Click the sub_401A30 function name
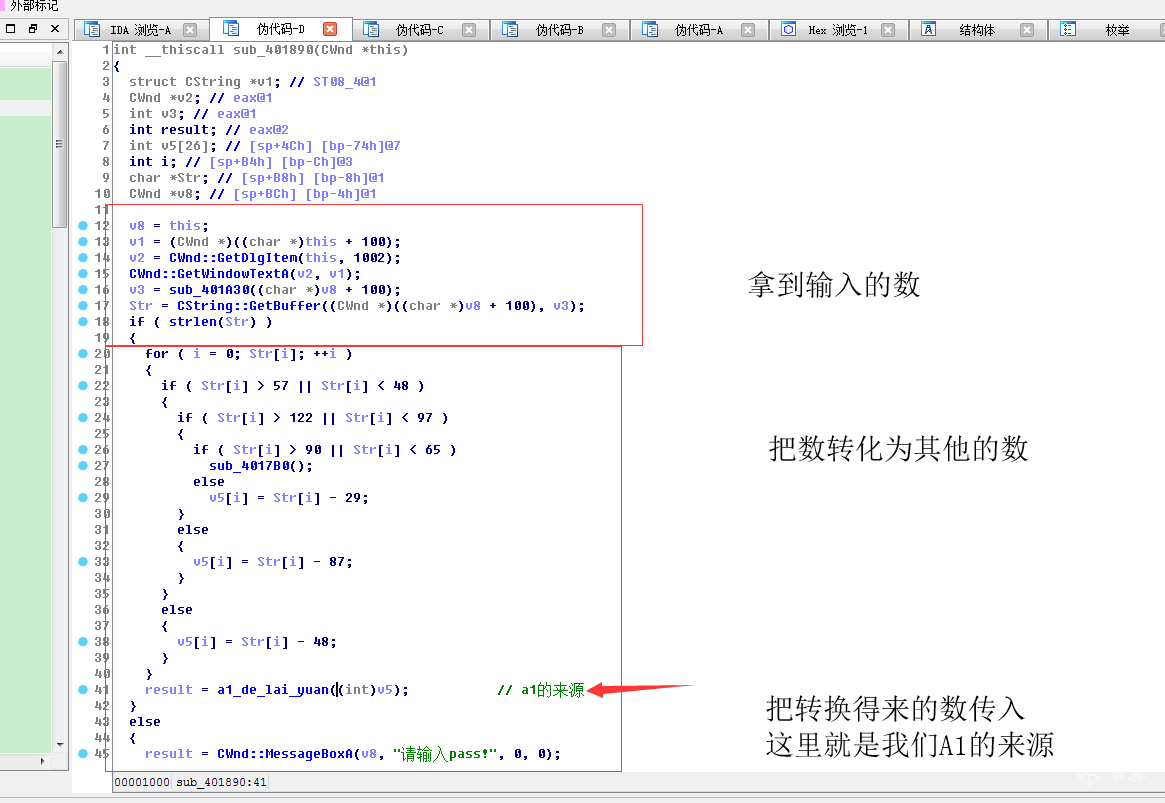1165x803 pixels. [x=209, y=290]
